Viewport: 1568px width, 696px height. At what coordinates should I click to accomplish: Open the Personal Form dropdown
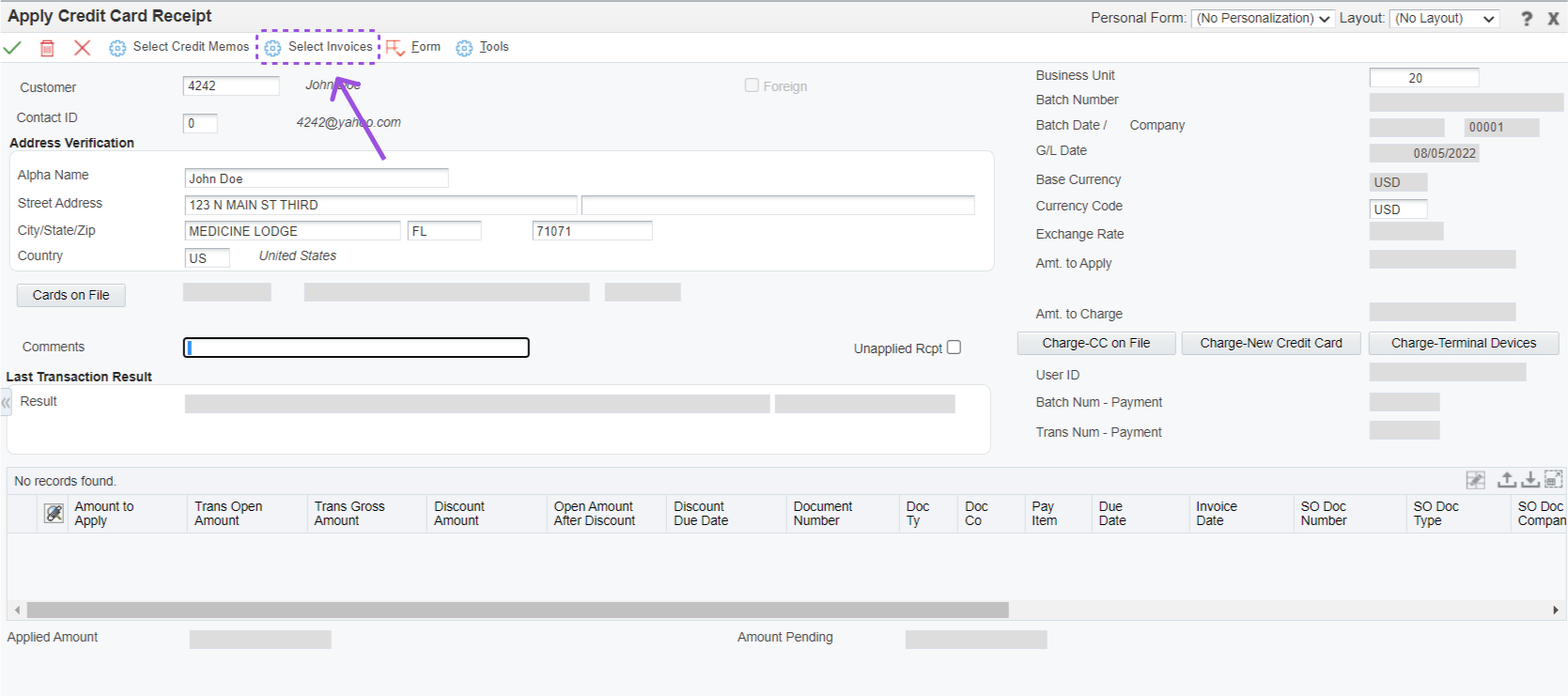(x=1263, y=19)
